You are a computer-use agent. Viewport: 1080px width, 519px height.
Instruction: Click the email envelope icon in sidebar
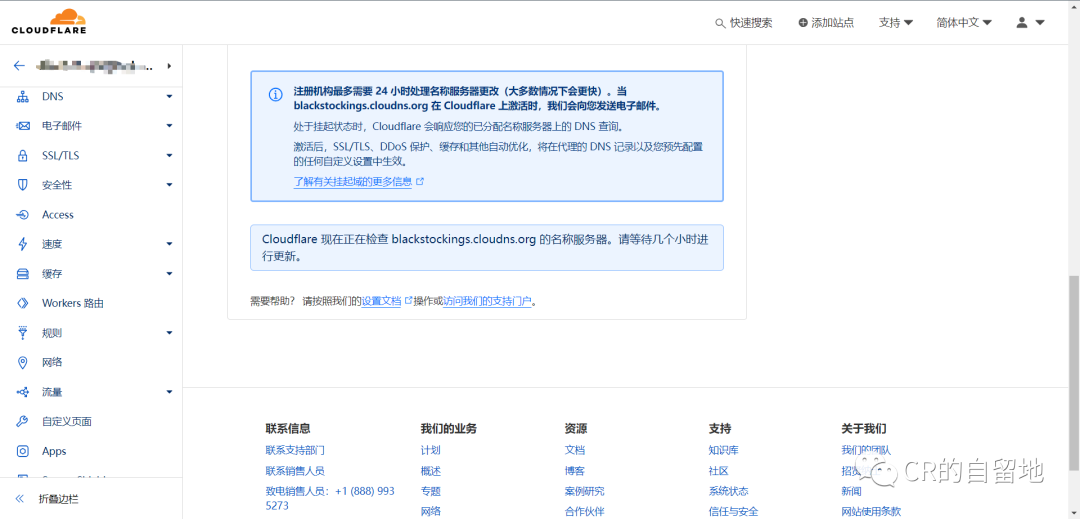click(x=23, y=126)
